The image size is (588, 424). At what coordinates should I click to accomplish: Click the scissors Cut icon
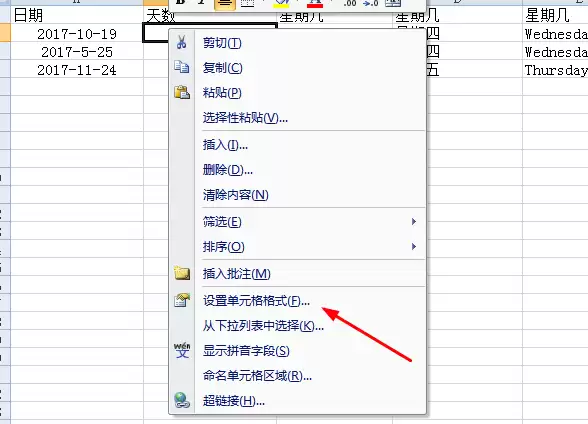[182, 42]
